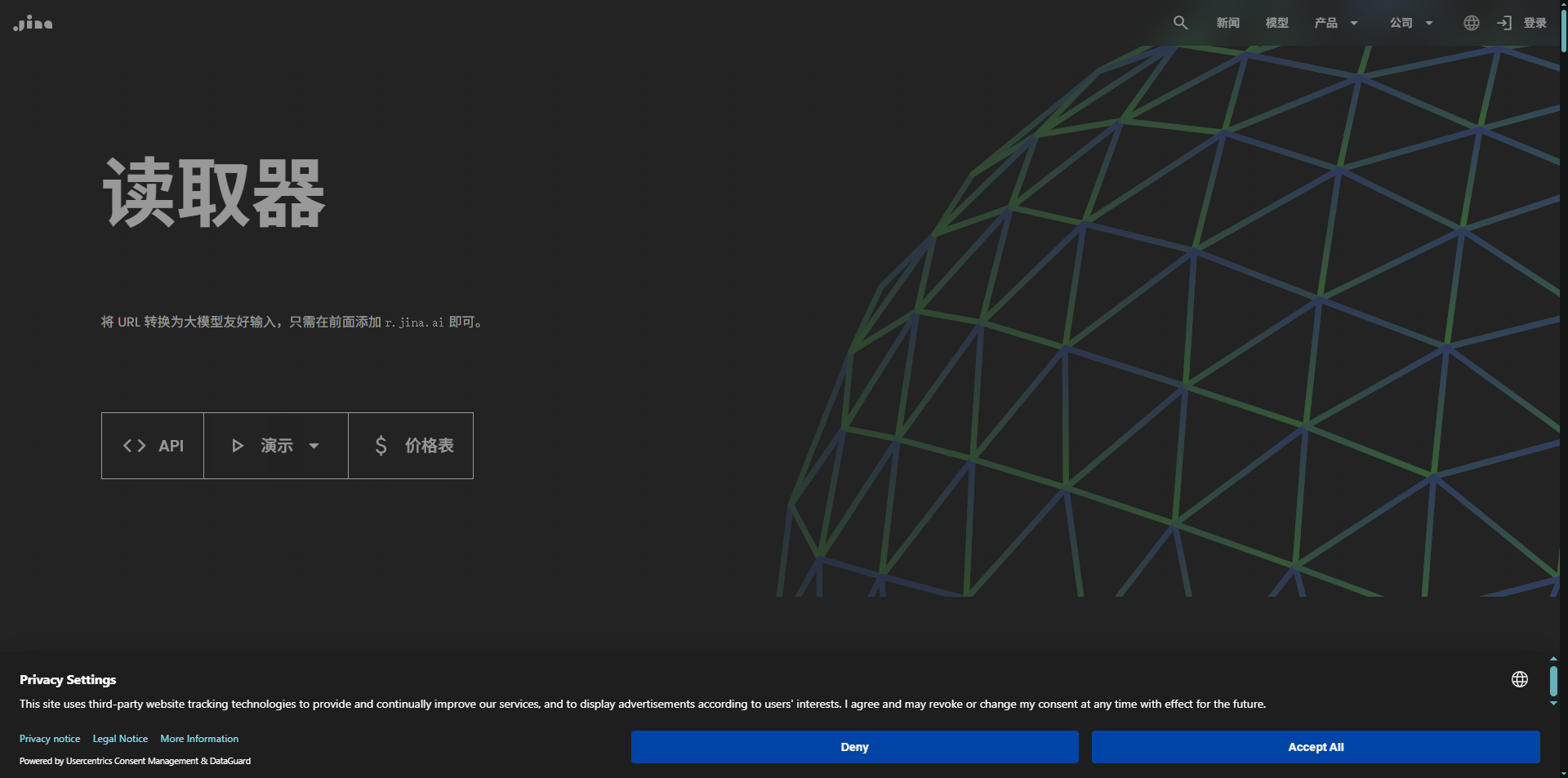Click Powered by Usercentrics Consent Management text
The width and height of the screenshot is (1568, 778).
pyautogui.click(x=135, y=761)
